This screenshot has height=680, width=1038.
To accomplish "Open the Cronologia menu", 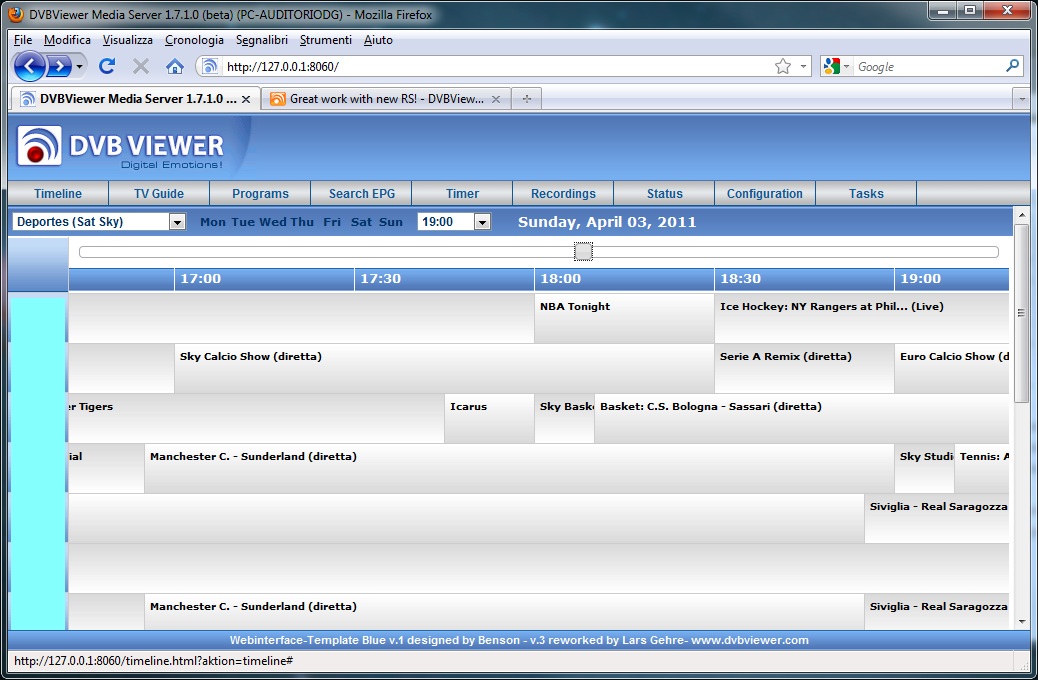I will [x=194, y=40].
